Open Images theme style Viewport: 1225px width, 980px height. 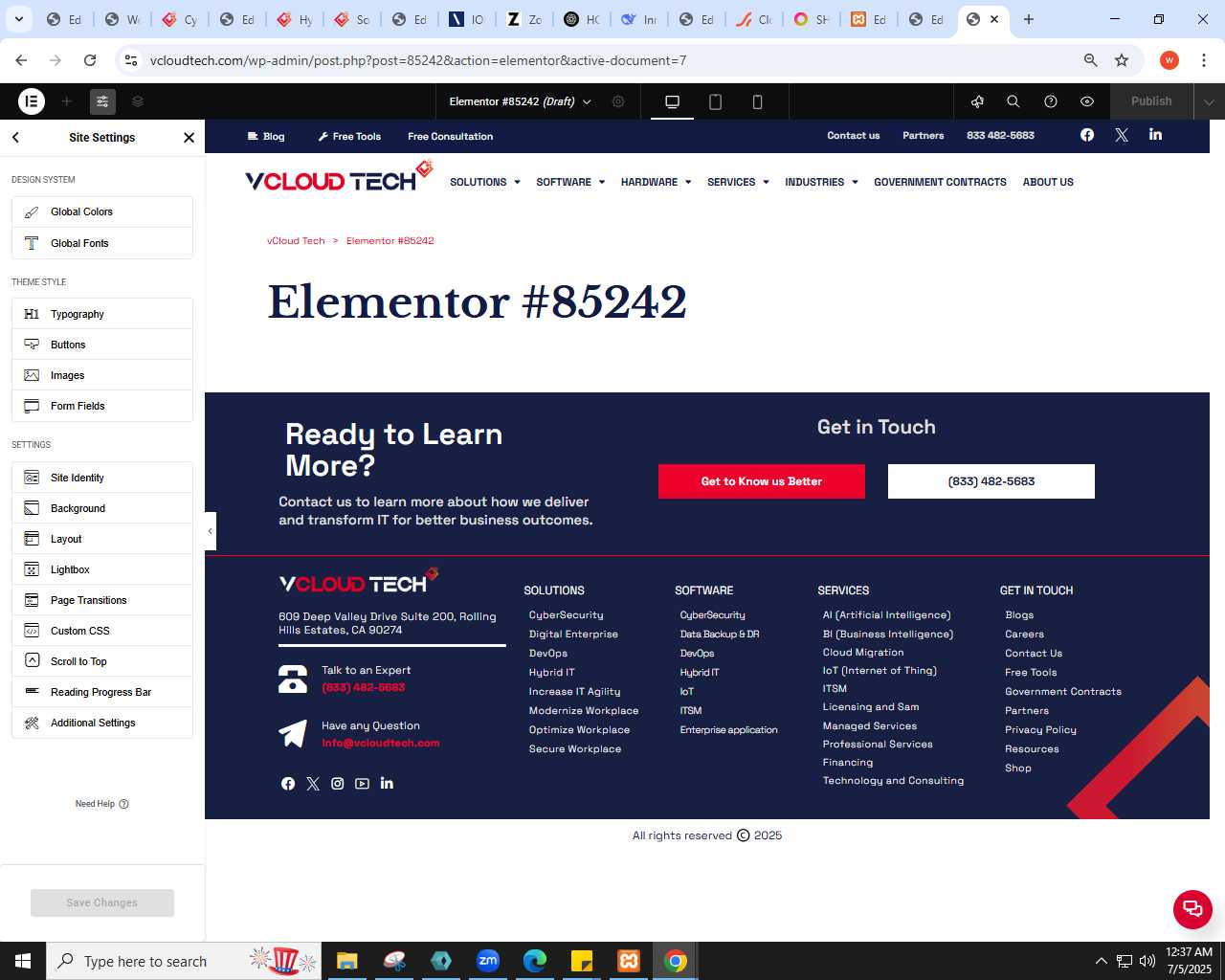(x=102, y=375)
